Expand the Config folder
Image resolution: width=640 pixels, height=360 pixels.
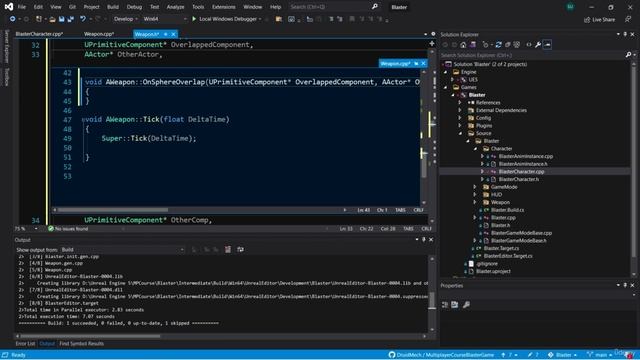[x=460, y=118]
